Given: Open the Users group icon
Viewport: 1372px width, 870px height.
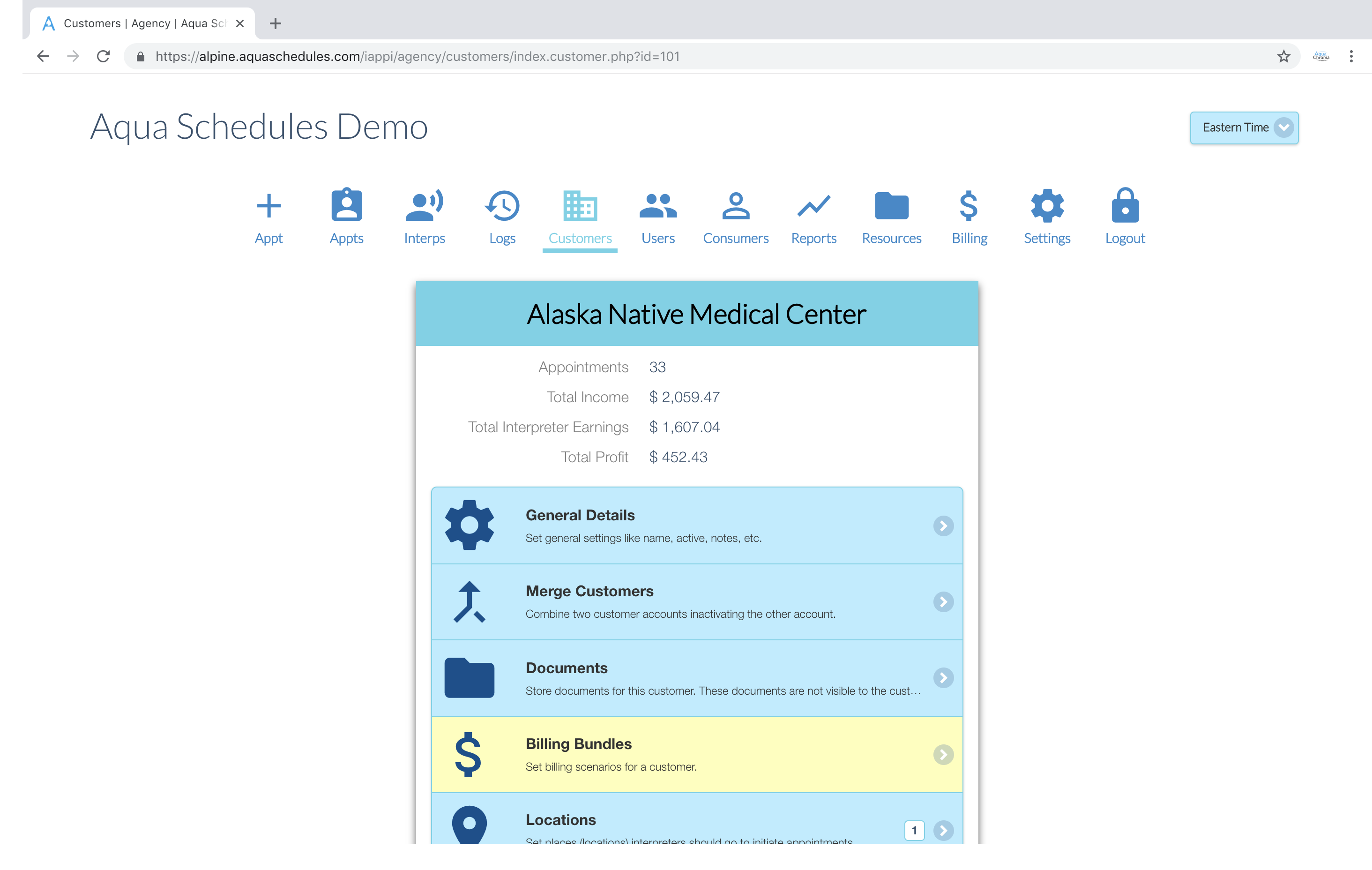Looking at the screenshot, I should (x=658, y=206).
